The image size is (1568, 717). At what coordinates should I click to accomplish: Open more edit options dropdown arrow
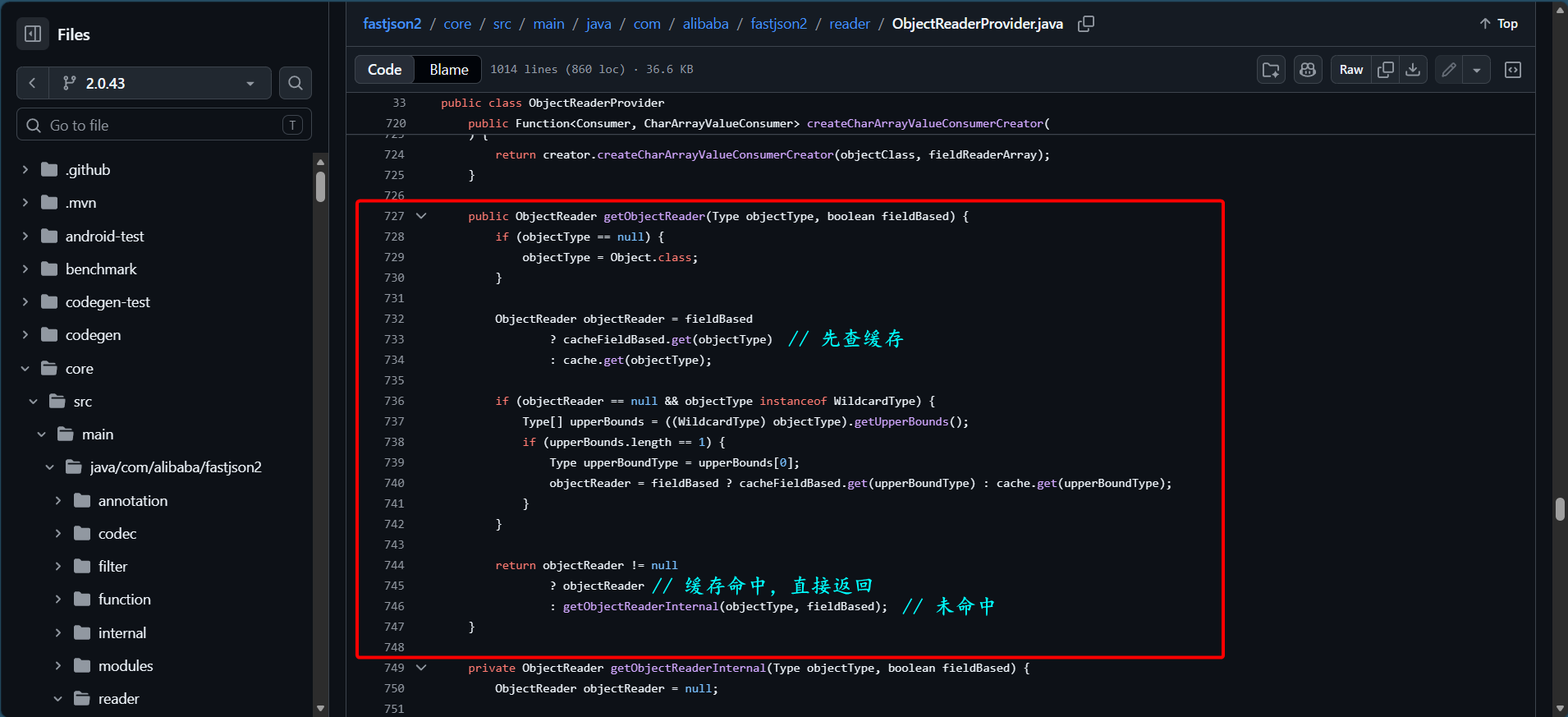click(1477, 70)
